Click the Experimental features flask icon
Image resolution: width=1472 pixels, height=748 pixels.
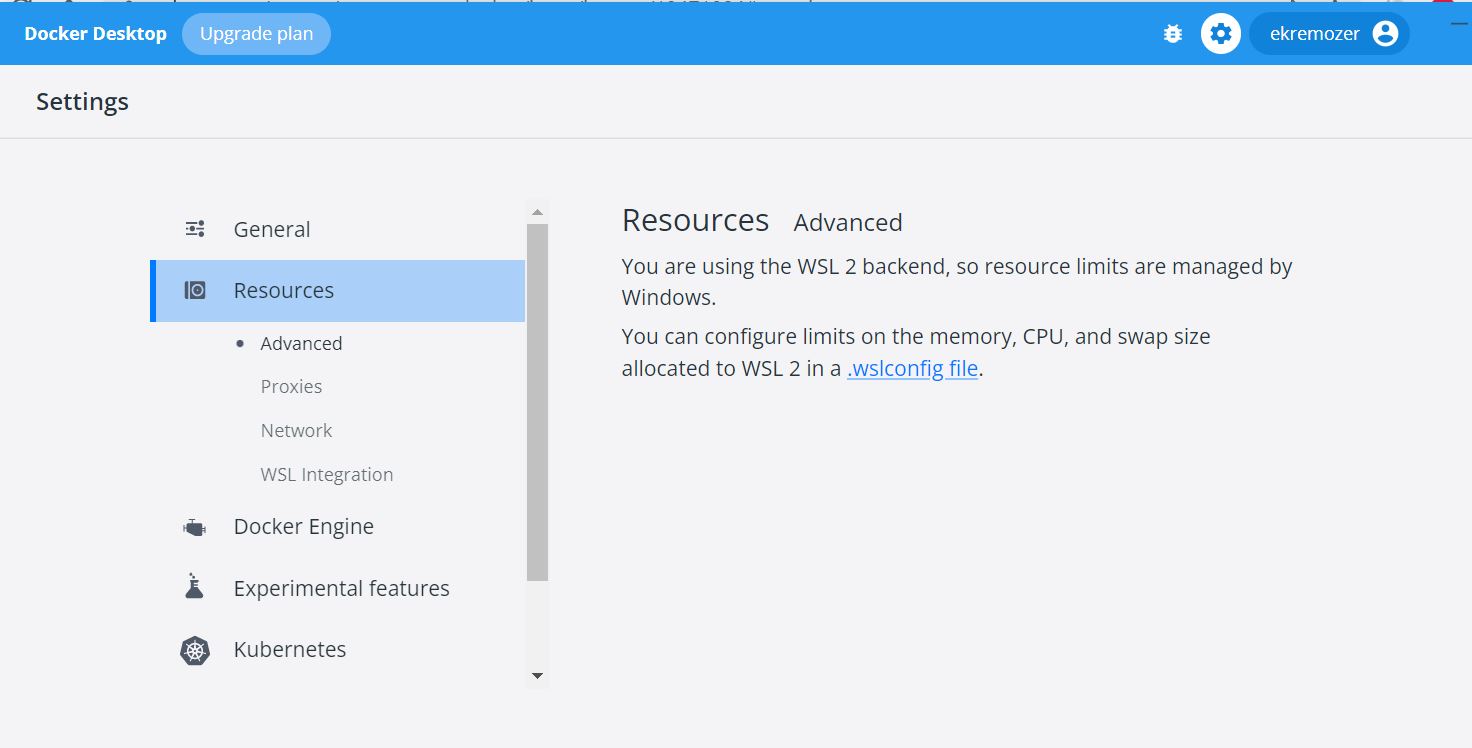click(195, 588)
